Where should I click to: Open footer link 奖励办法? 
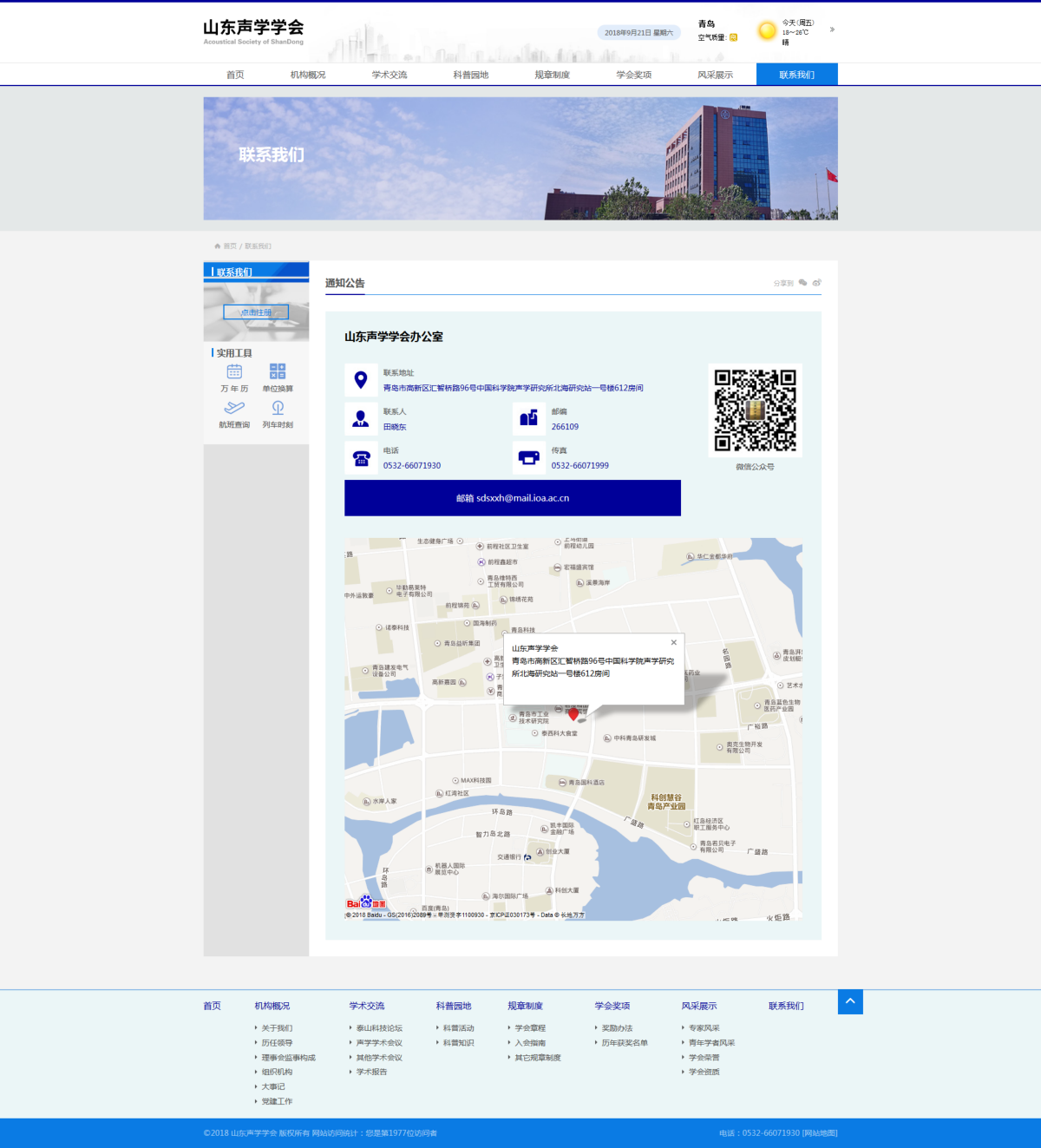pyautogui.click(x=618, y=1028)
